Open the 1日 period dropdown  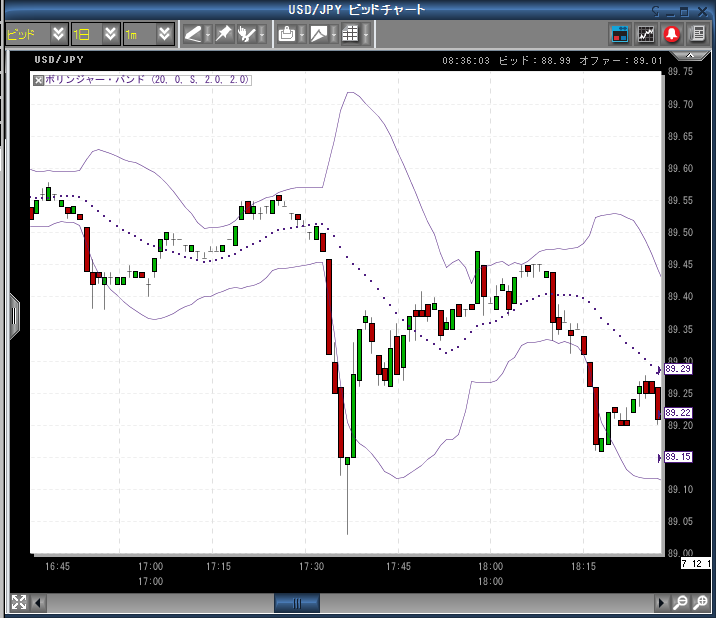111,34
